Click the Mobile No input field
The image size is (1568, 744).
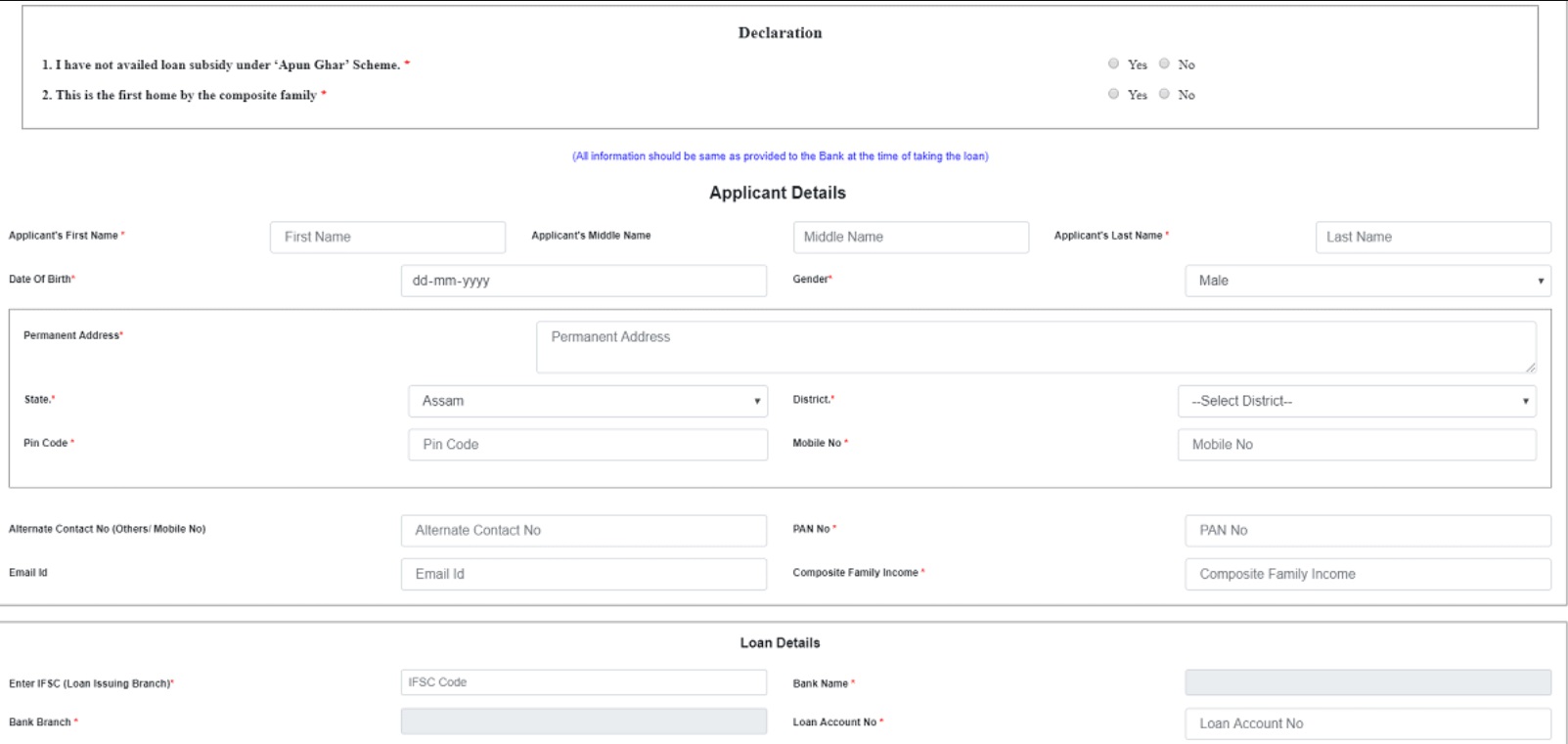pyautogui.click(x=1356, y=445)
